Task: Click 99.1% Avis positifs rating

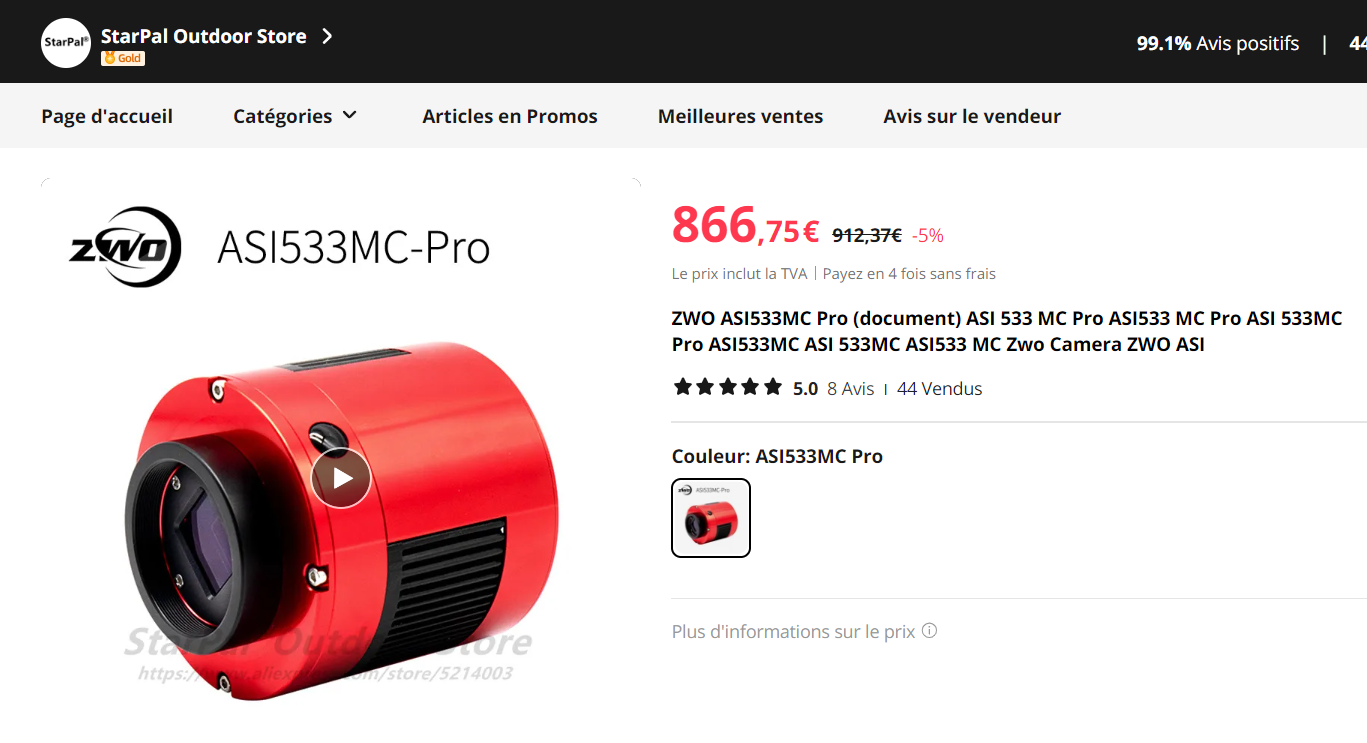Action: tap(1218, 43)
